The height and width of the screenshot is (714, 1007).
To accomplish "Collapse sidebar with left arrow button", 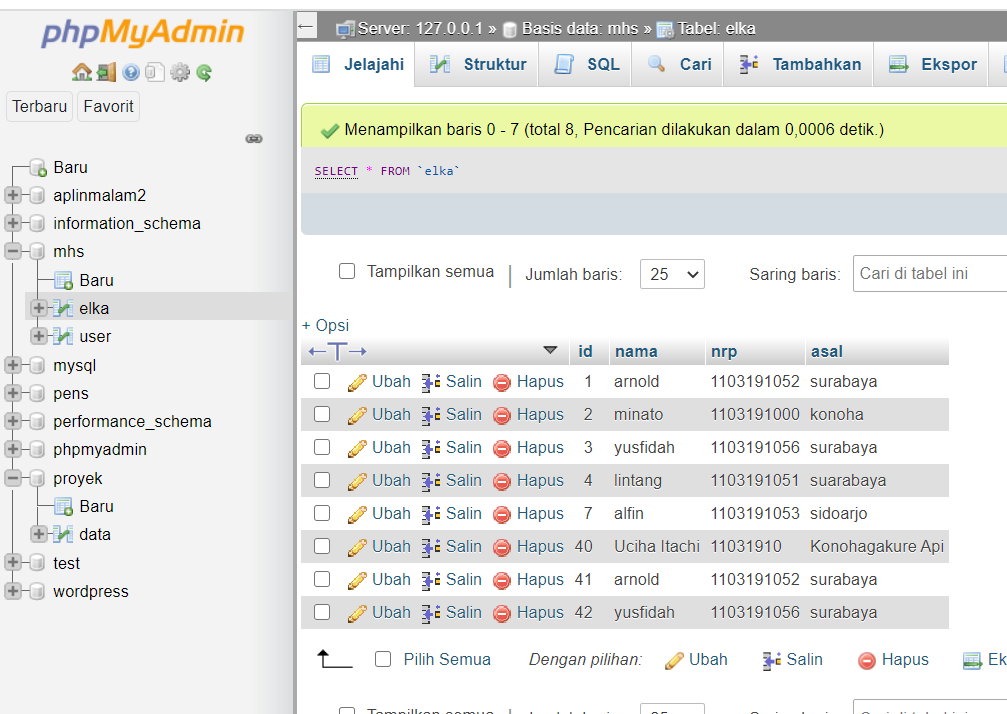I will pos(306,26).
